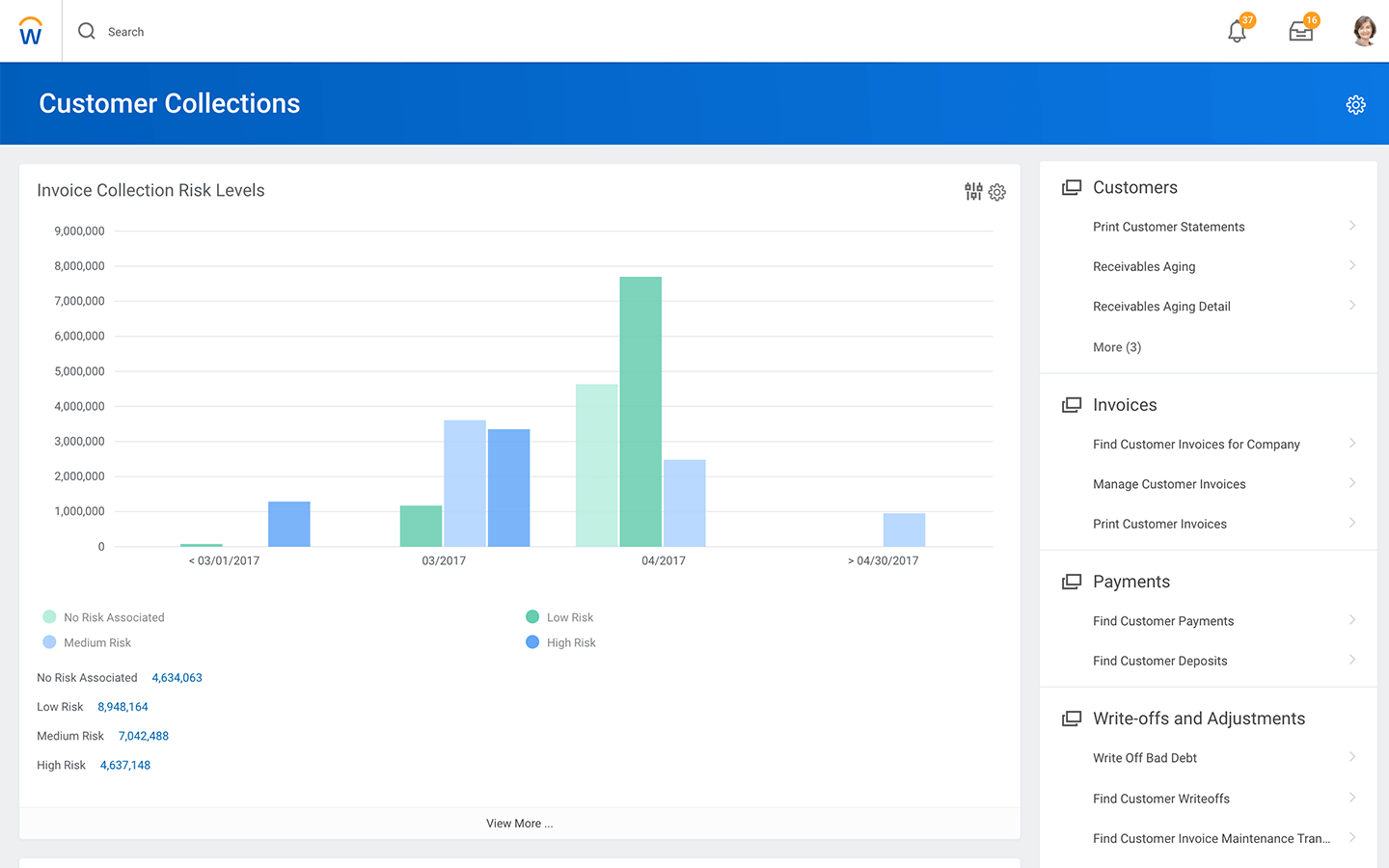Open the Low Risk total 8,948,164 link
The width and height of the screenshot is (1389, 868).
tap(123, 707)
